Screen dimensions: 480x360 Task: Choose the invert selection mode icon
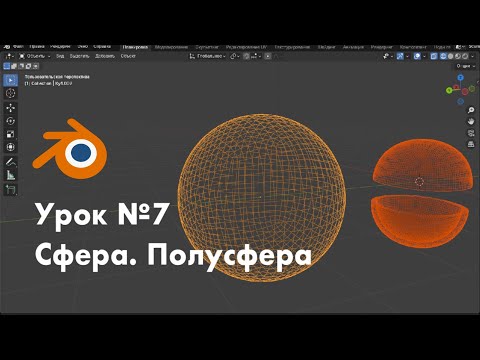(x=28, y=66)
